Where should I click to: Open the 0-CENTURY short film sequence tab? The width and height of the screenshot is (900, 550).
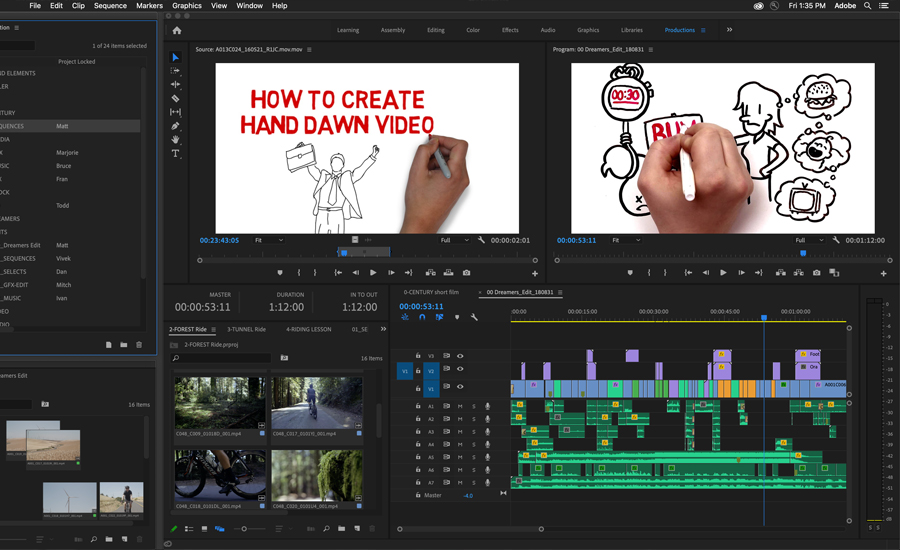click(431, 292)
